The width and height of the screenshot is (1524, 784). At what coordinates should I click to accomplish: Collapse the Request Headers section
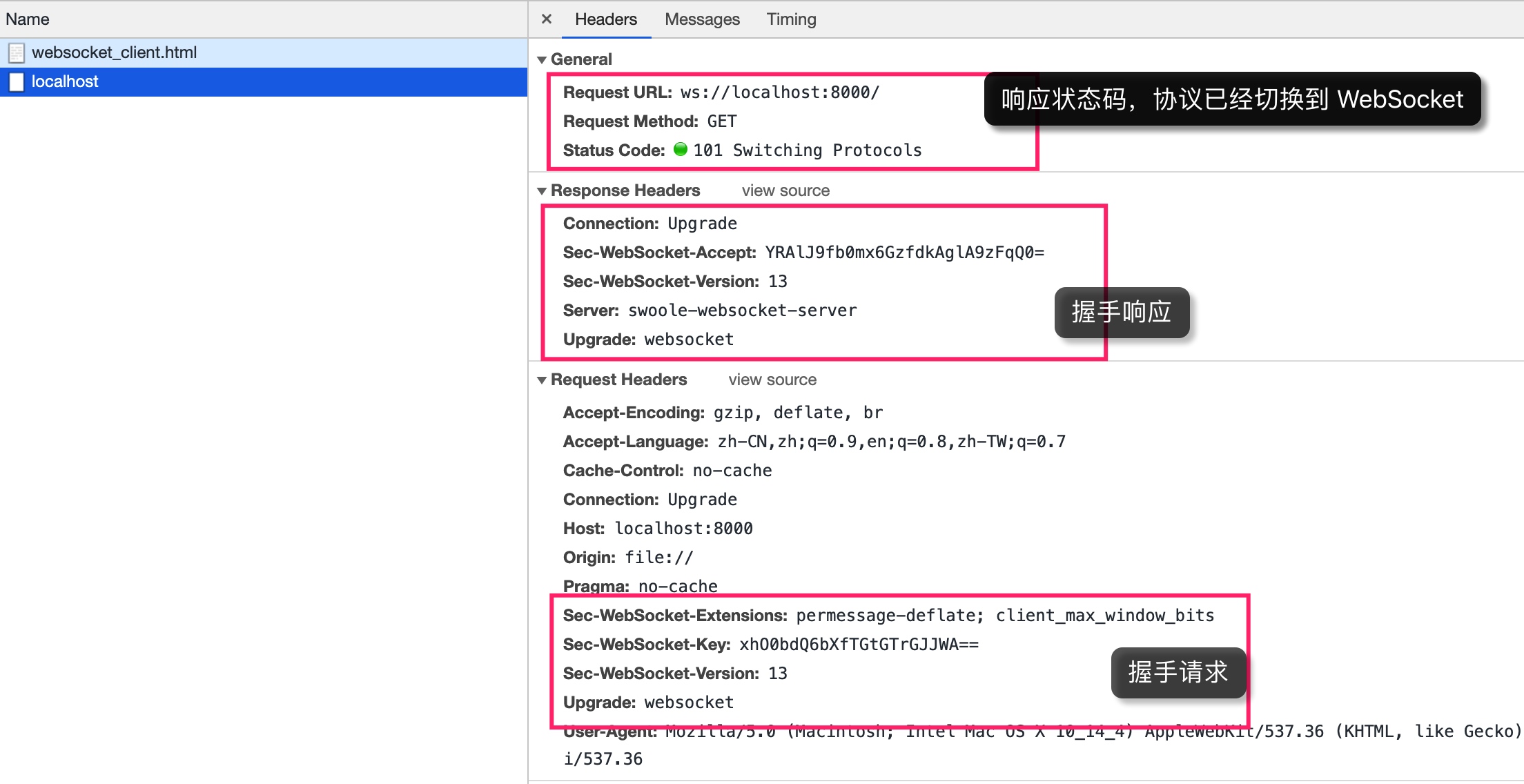click(x=542, y=380)
